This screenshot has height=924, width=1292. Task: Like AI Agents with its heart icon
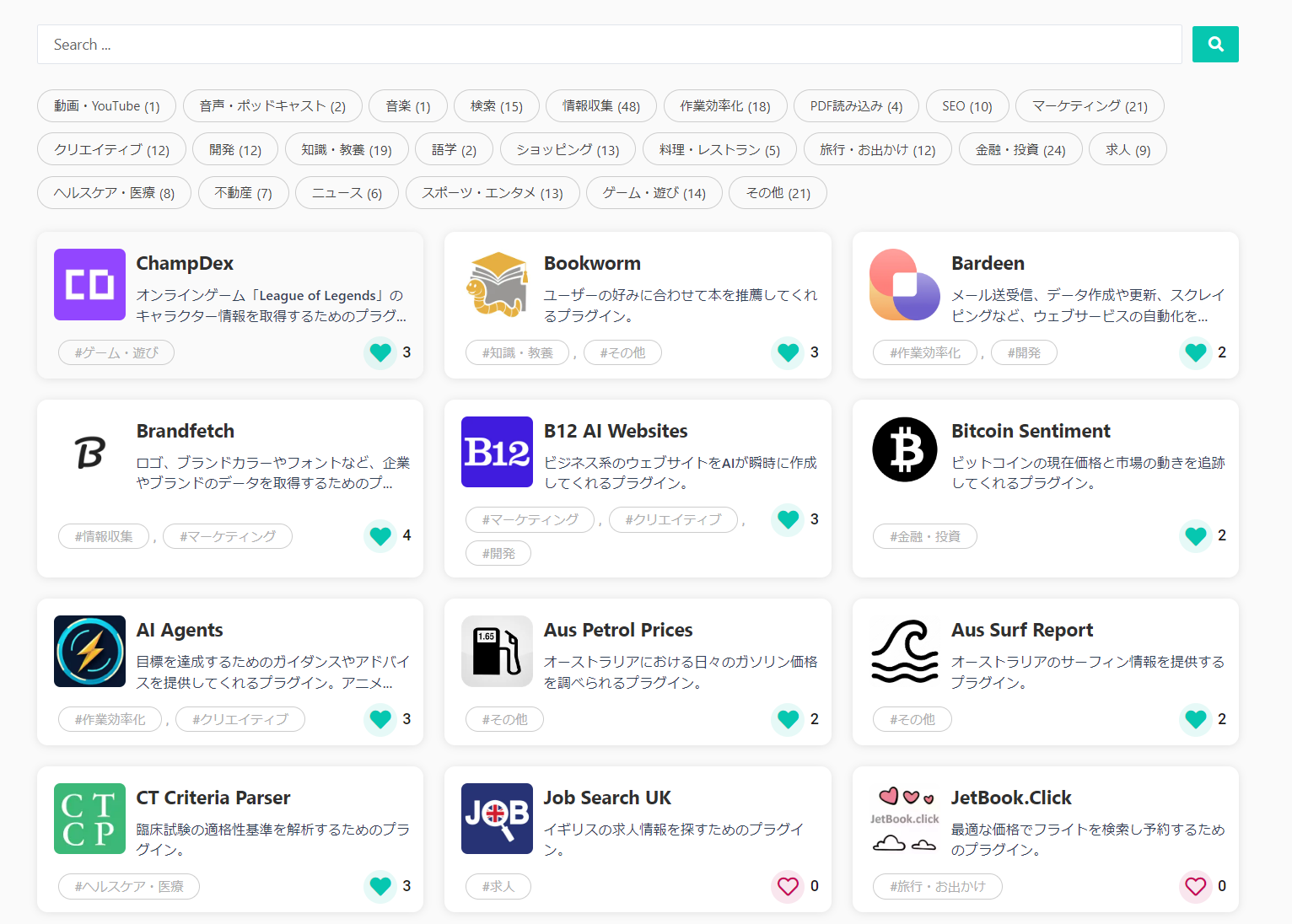click(380, 719)
